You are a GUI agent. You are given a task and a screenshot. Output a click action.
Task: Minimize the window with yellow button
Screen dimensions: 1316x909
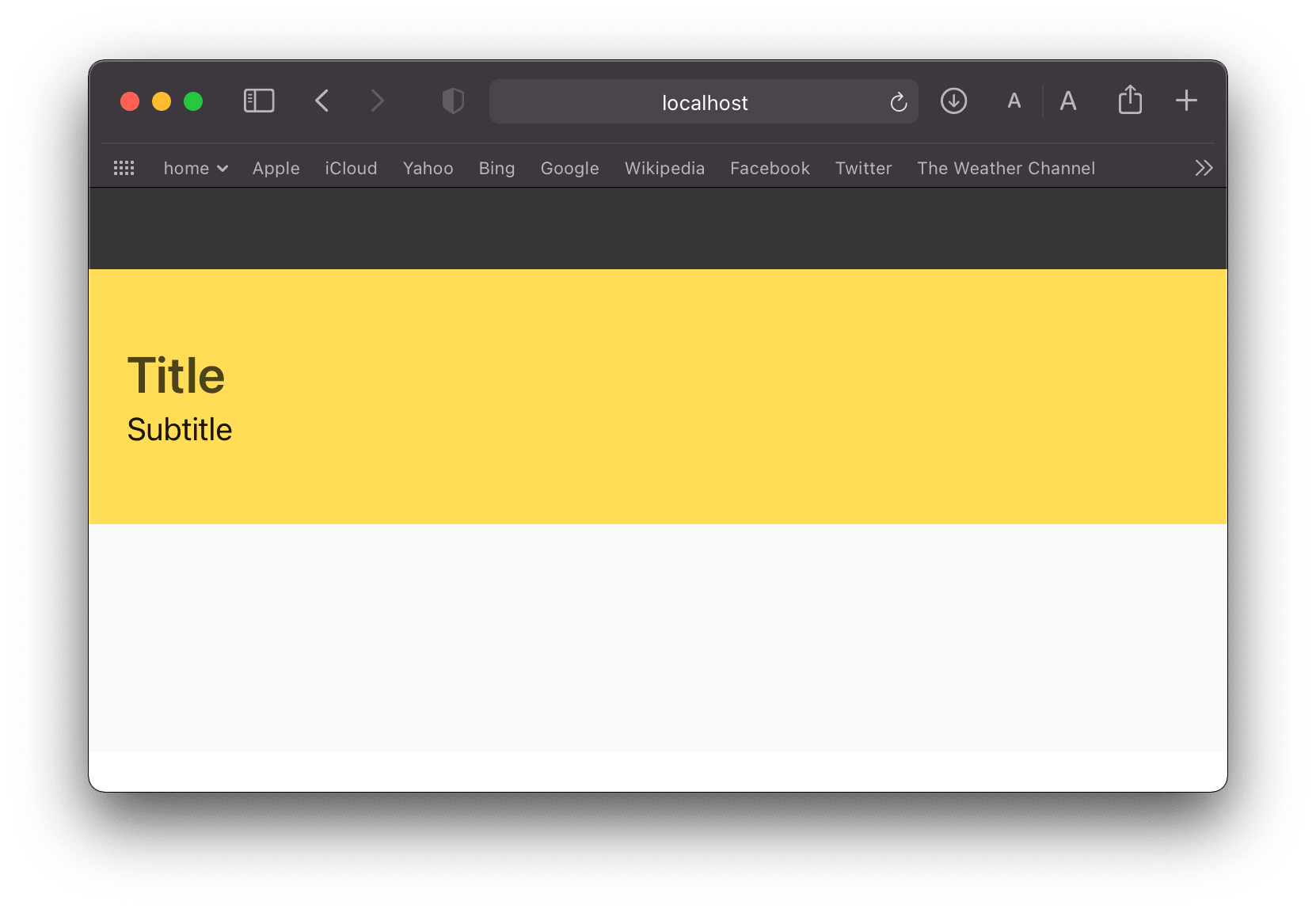tap(162, 101)
